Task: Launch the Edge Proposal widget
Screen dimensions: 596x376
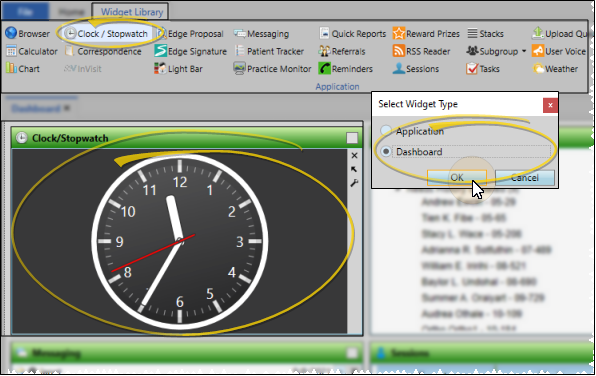Action: (x=190, y=33)
